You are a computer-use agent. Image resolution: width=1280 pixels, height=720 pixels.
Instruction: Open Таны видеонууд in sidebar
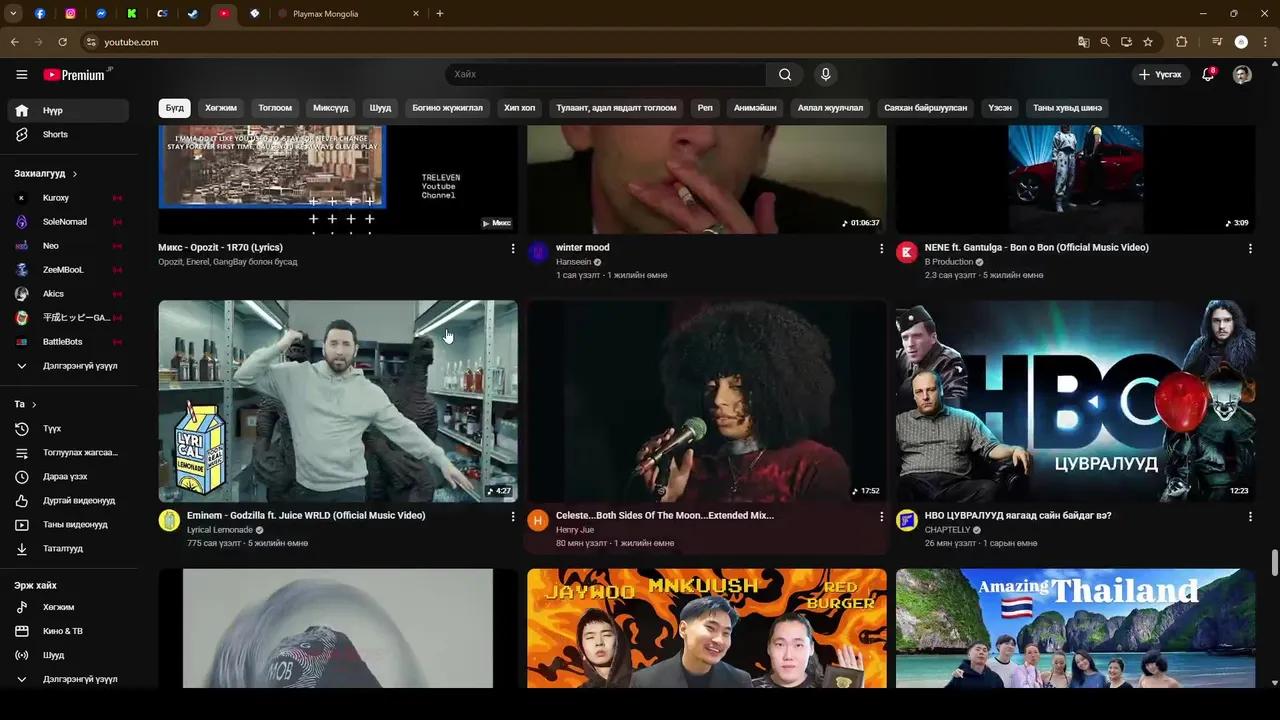[68, 525]
